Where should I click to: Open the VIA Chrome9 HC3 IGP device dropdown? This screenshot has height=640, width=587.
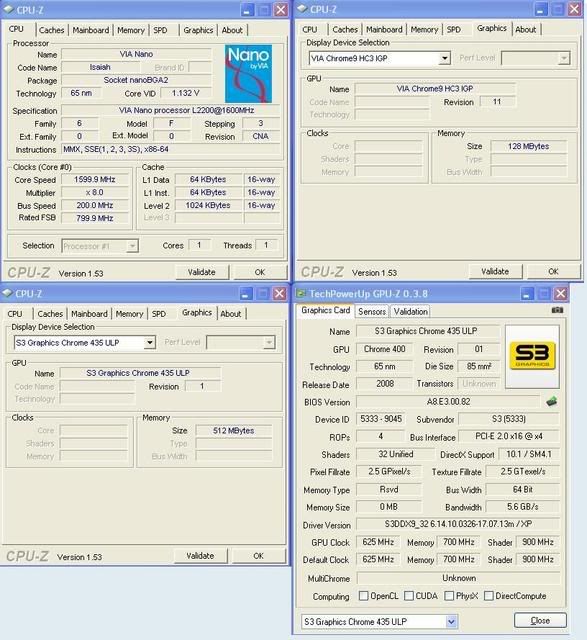[445, 58]
